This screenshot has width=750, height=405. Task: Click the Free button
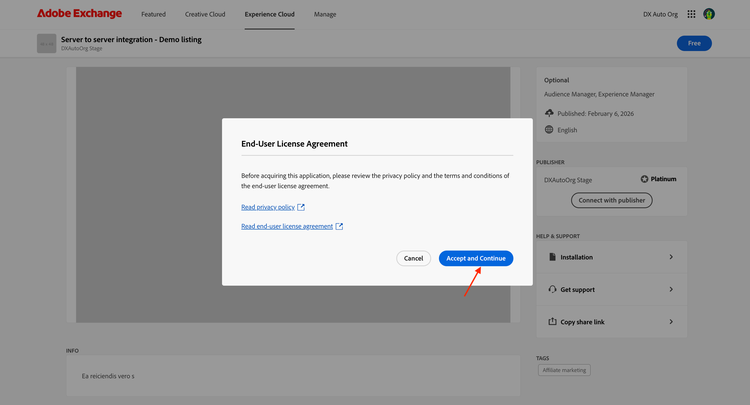[x=694, y=44]
